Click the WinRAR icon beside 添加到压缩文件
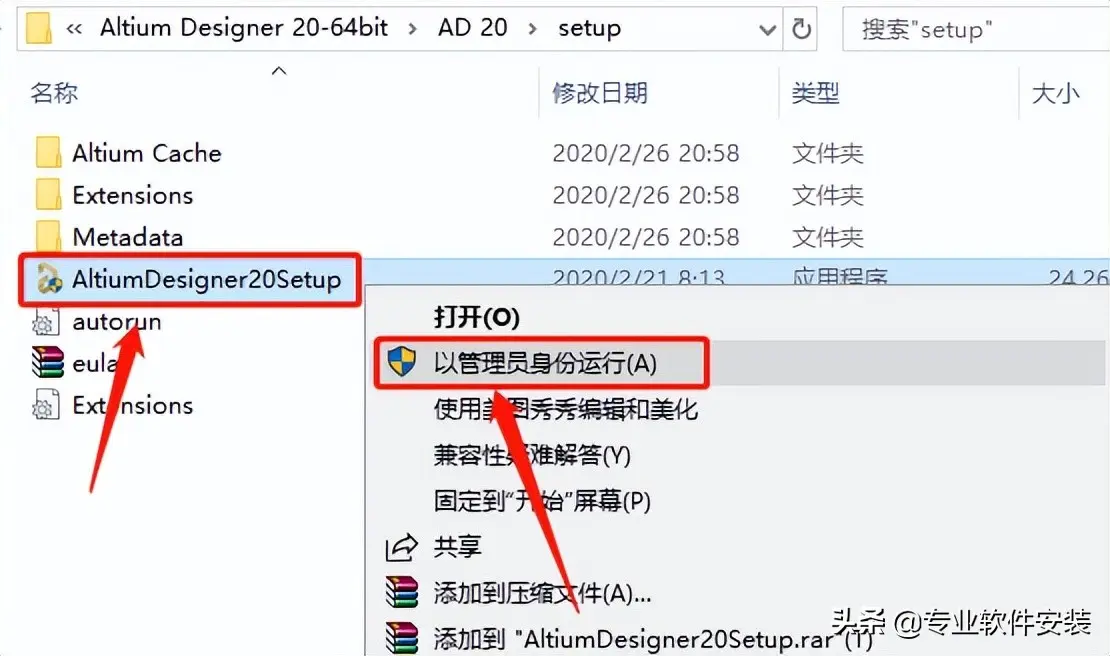 (x=401, y=592)
